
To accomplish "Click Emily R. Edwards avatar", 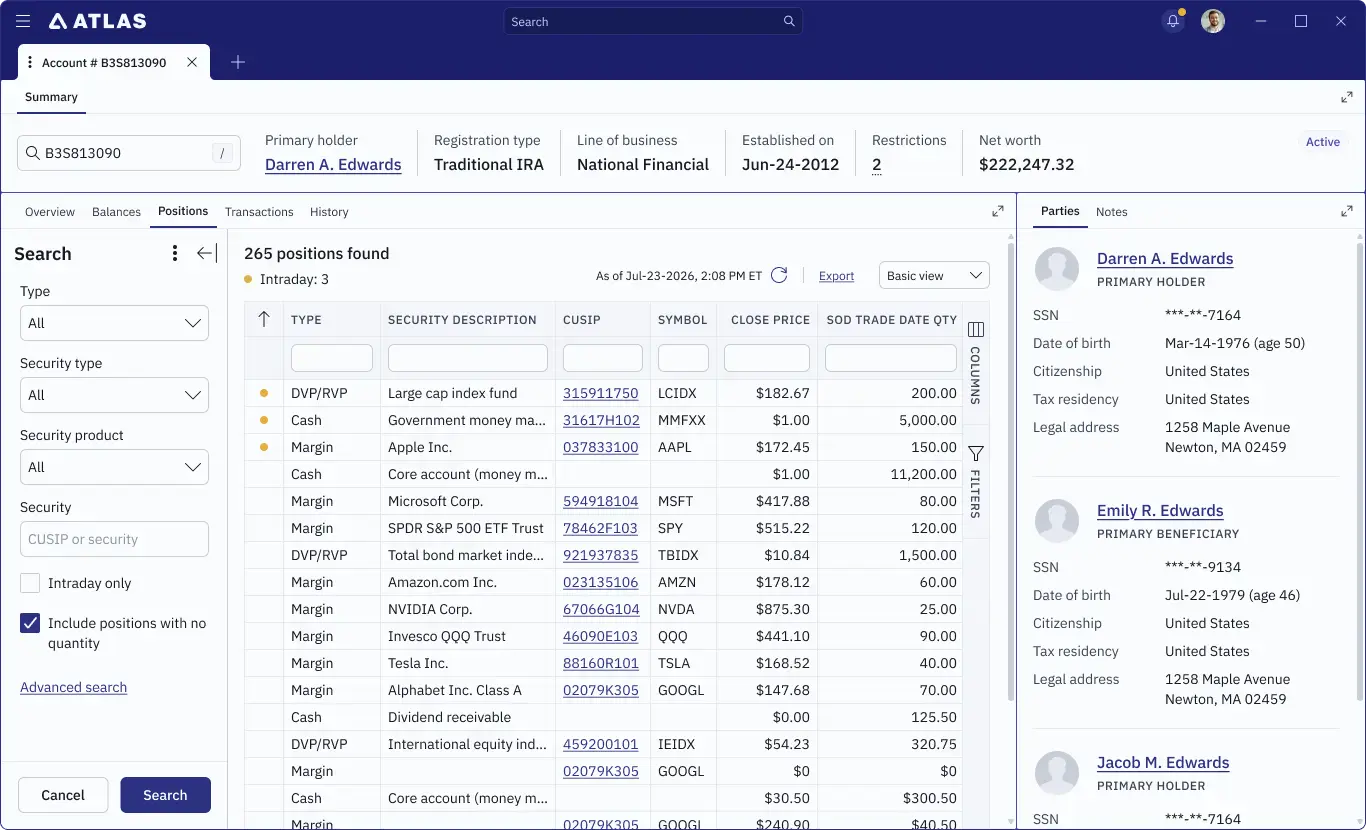I will point(1057,520).
